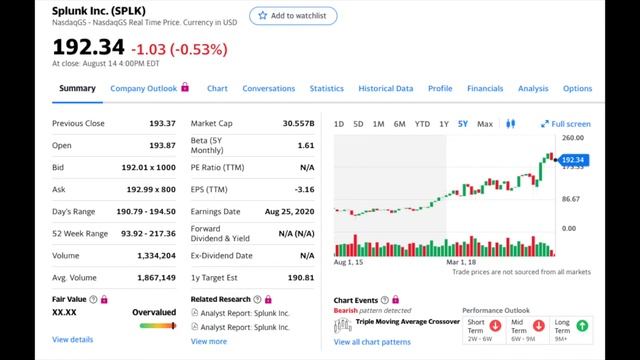
Task: Click the Mar 1, 18 chart date label
Action: point(461,262)
